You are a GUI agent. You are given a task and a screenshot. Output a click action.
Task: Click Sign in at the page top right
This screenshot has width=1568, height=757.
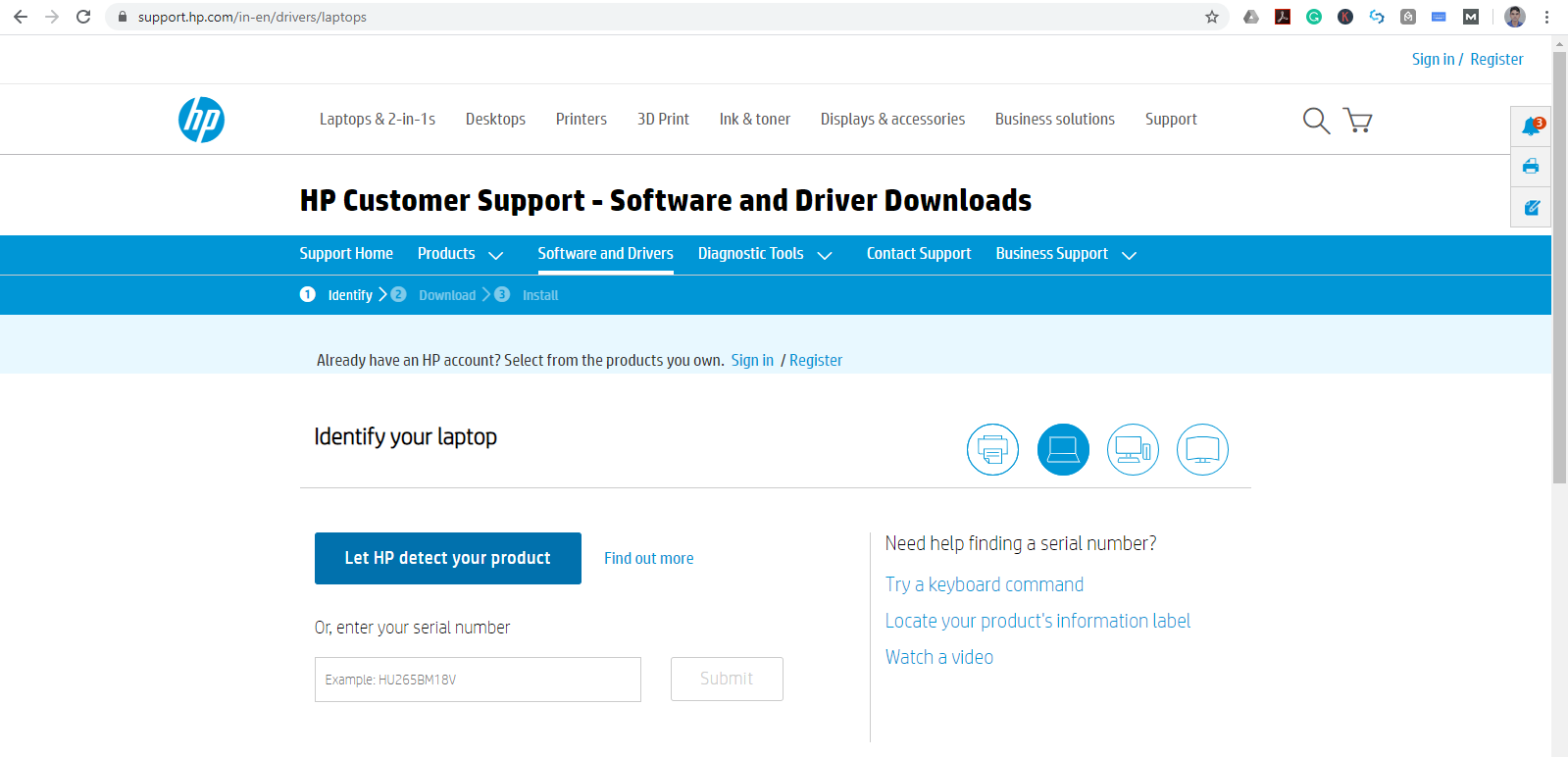click(x=1434, y=59)
